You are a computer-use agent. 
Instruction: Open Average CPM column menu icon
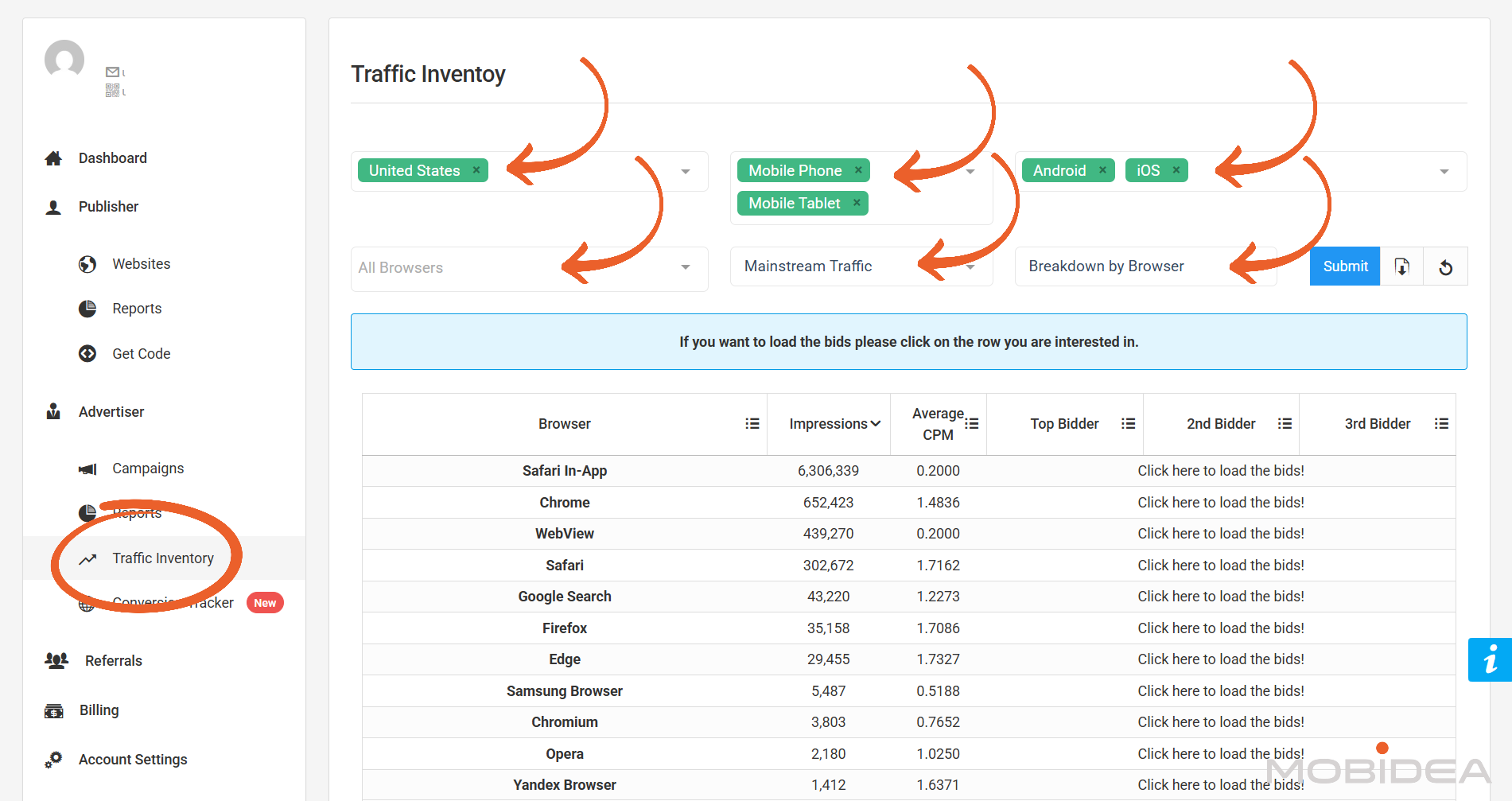(x=971, y=424)
